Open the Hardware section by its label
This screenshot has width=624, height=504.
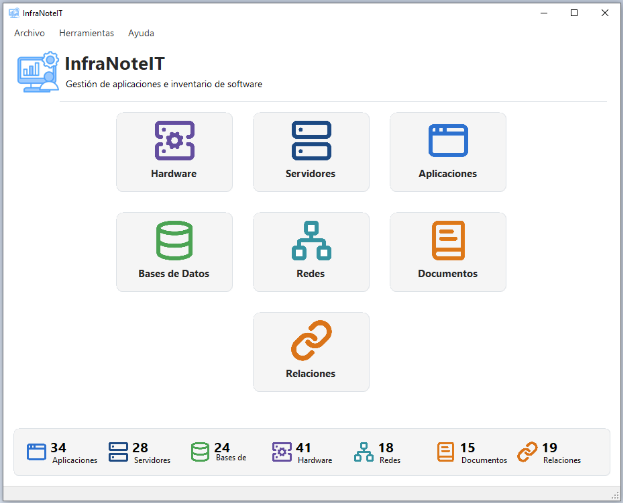[174, 174]
